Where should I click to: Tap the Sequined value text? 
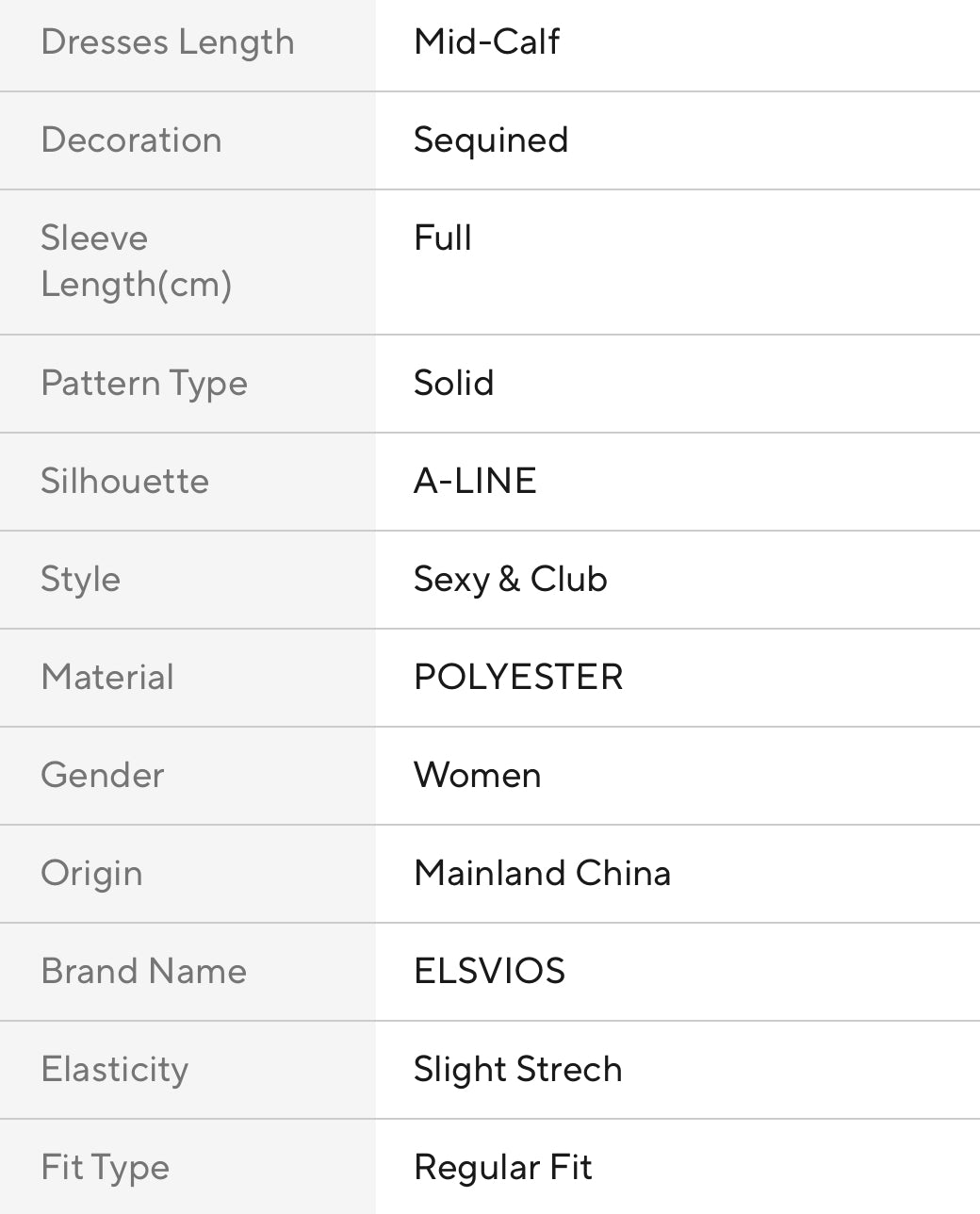490,140
